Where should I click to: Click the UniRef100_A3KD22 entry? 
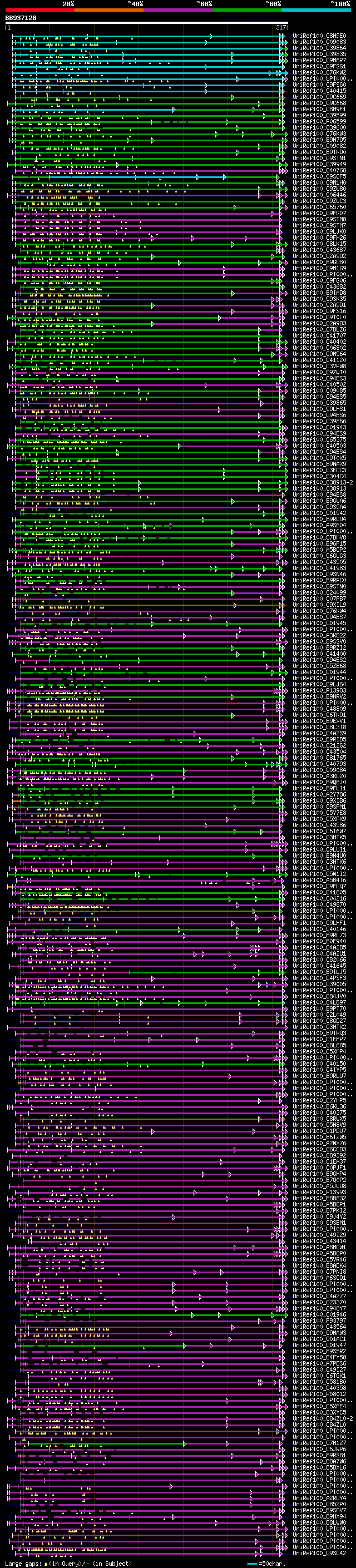pyautogui.click(x=319, y=635)
